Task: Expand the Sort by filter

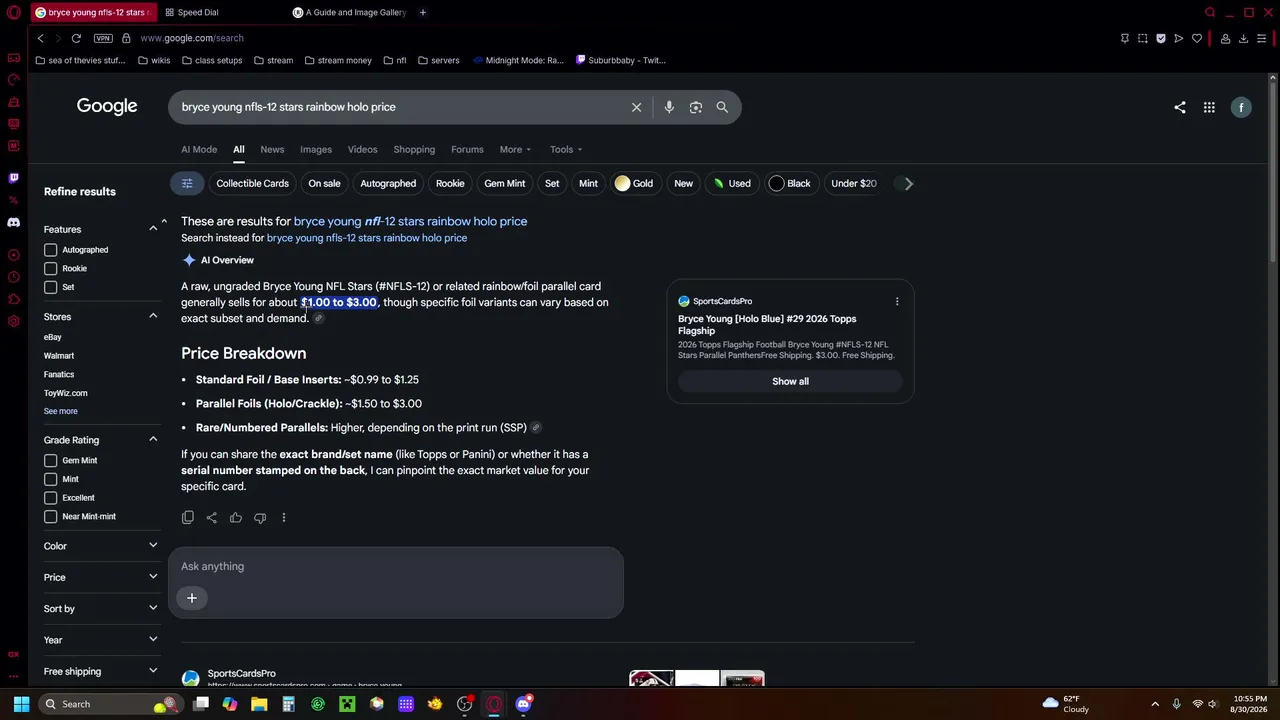Action: click(x=153, y=608)
